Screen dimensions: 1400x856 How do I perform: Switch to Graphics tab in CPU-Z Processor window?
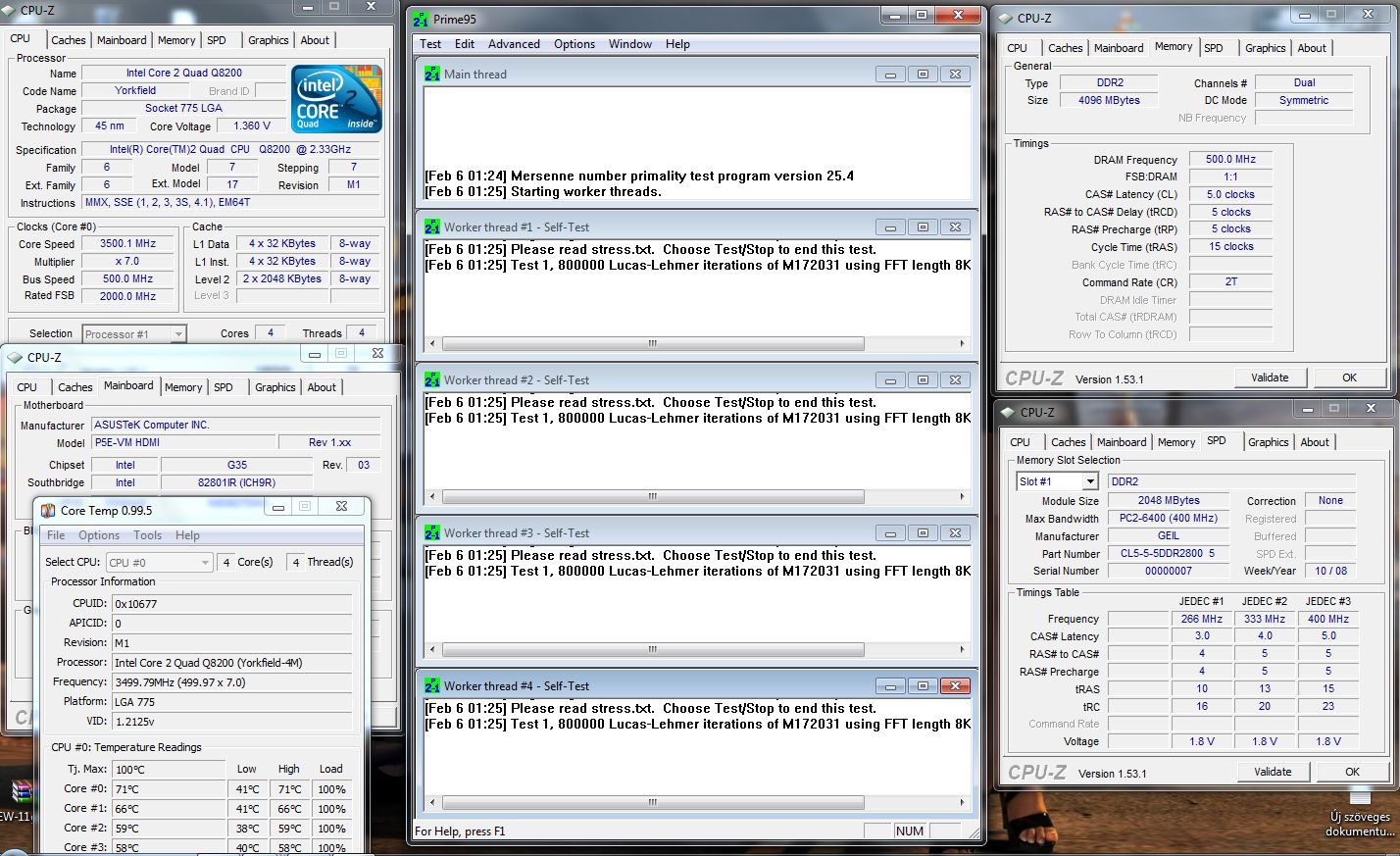[269, 40]
